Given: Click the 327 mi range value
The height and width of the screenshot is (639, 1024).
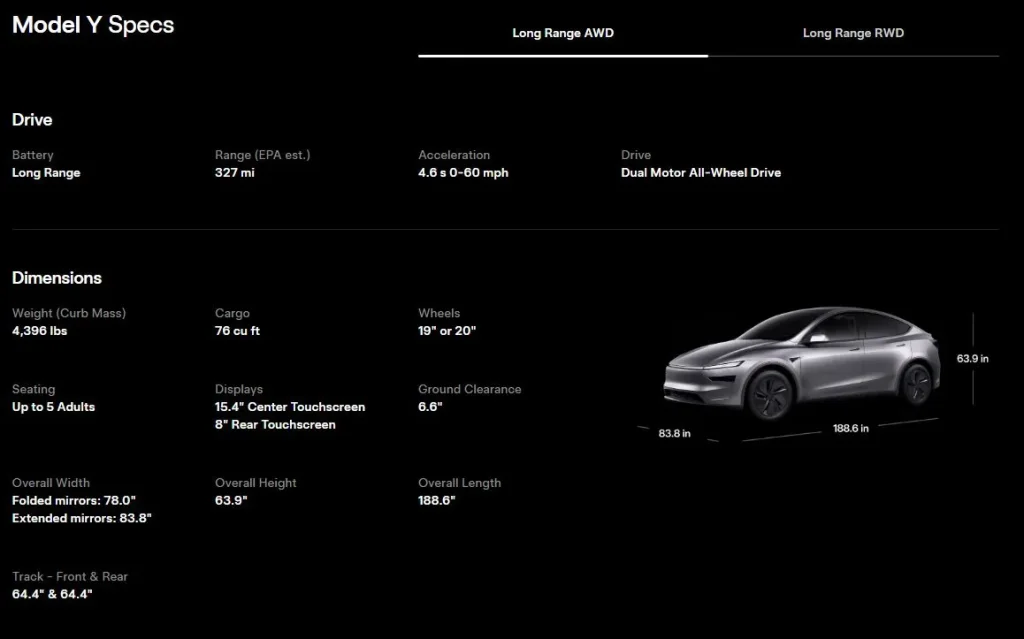Looking at the screenshot, I should (234, 172).
